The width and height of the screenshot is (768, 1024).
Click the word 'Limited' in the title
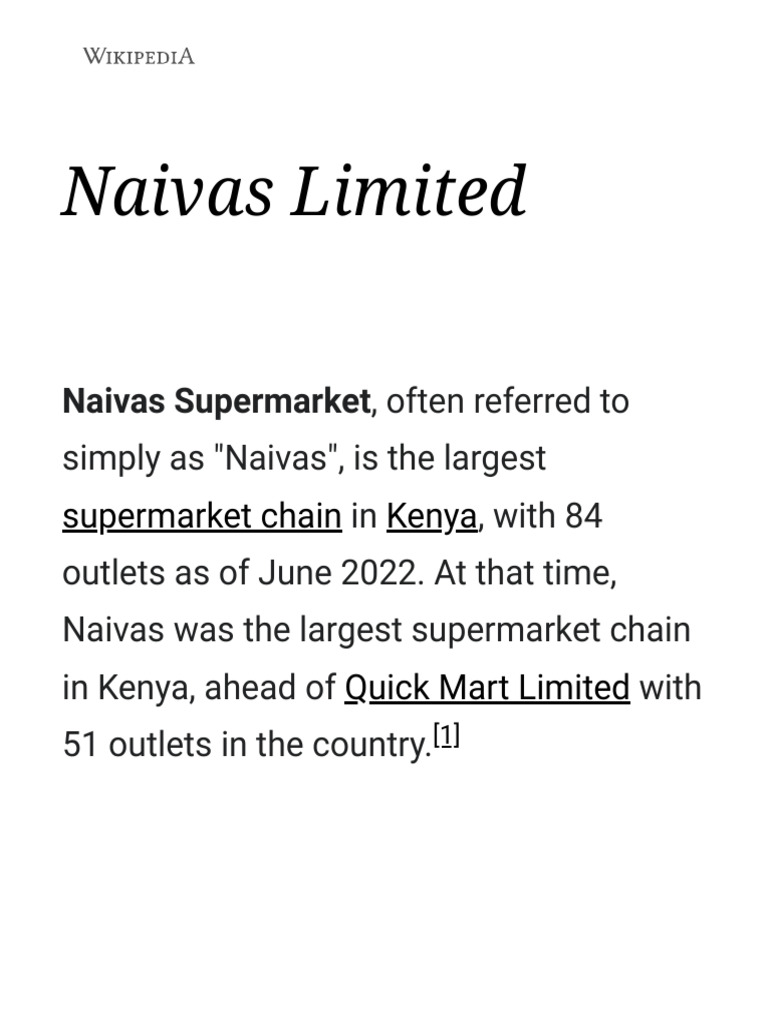408,191
